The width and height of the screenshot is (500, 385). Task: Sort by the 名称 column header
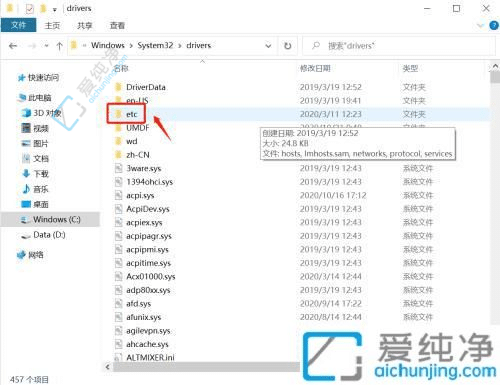pos(121,68)
